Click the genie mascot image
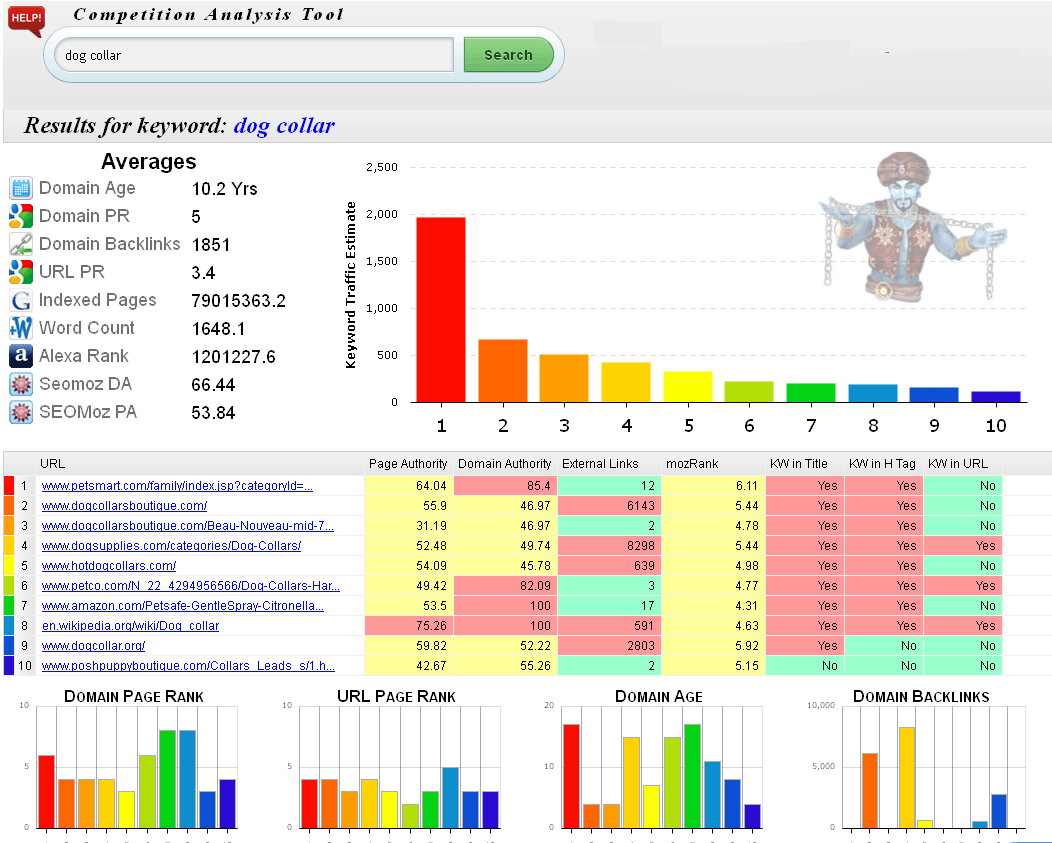The width and height of the screenshot is (1052, 843). [x=912, y=227]
